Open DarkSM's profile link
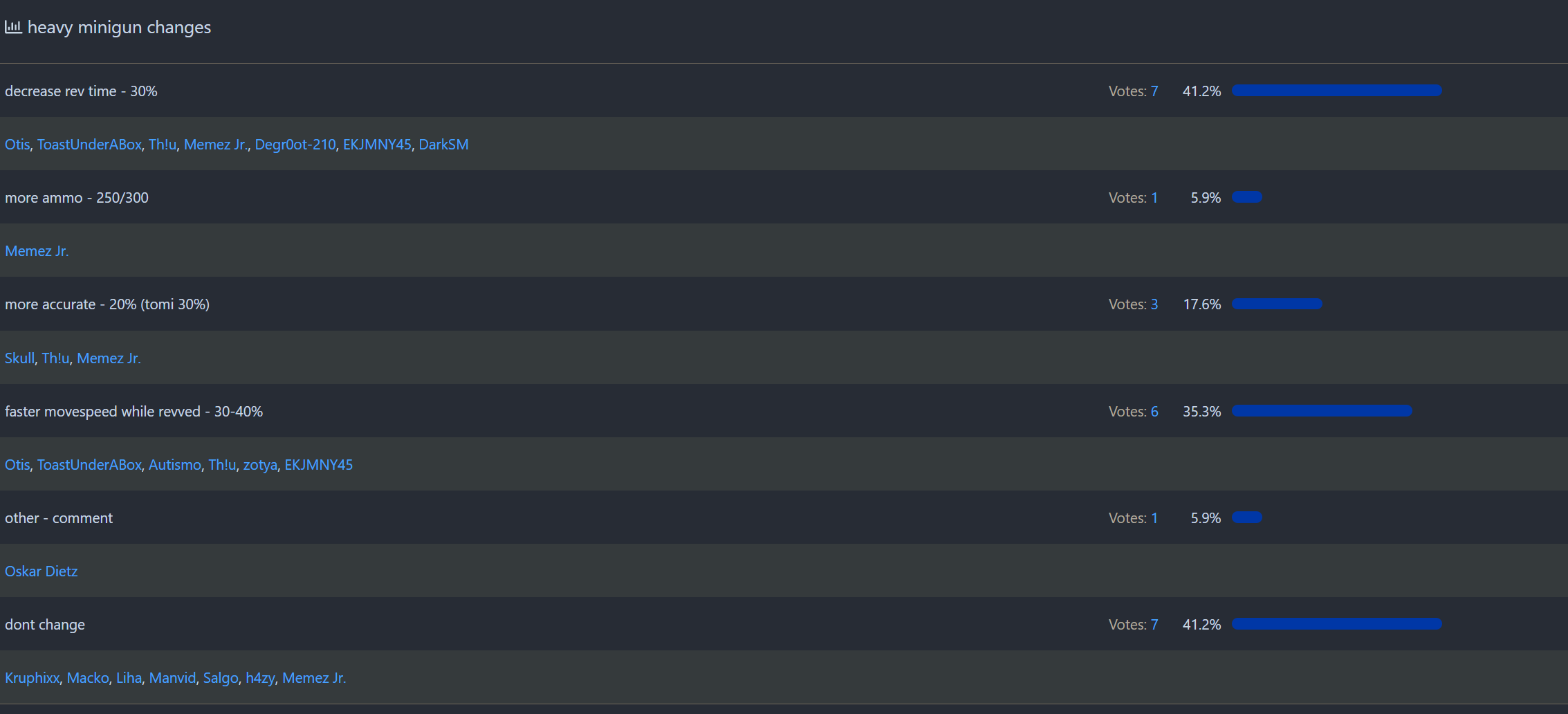 point(443,145)
